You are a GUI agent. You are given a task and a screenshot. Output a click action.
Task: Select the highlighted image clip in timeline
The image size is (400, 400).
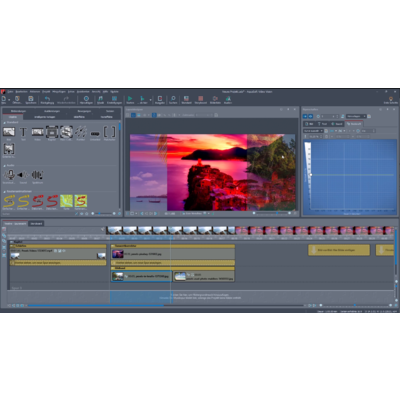[141, 276]
